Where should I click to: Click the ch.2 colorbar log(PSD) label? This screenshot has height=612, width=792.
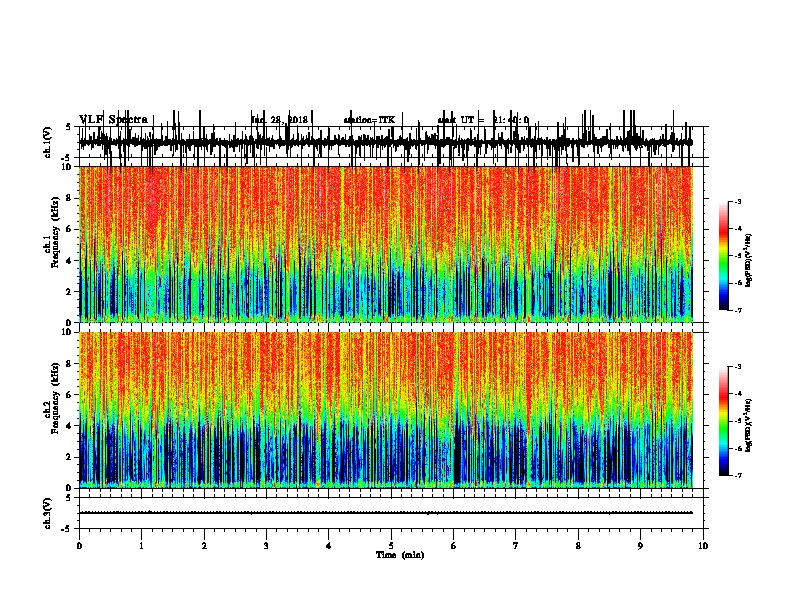pyautogui.click(x=749, y=426)
